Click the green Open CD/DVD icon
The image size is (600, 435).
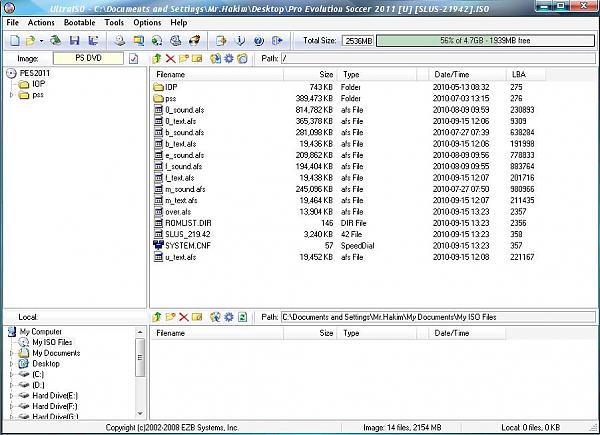[56, 40]
